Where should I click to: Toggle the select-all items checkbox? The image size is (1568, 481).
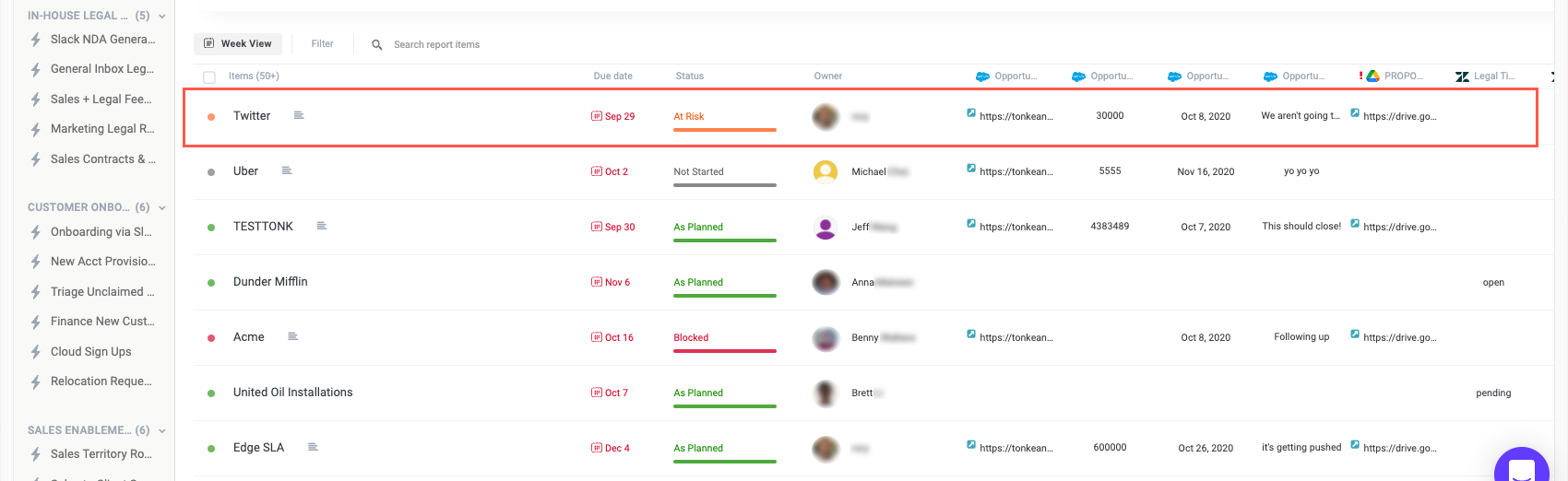(209, 77)
